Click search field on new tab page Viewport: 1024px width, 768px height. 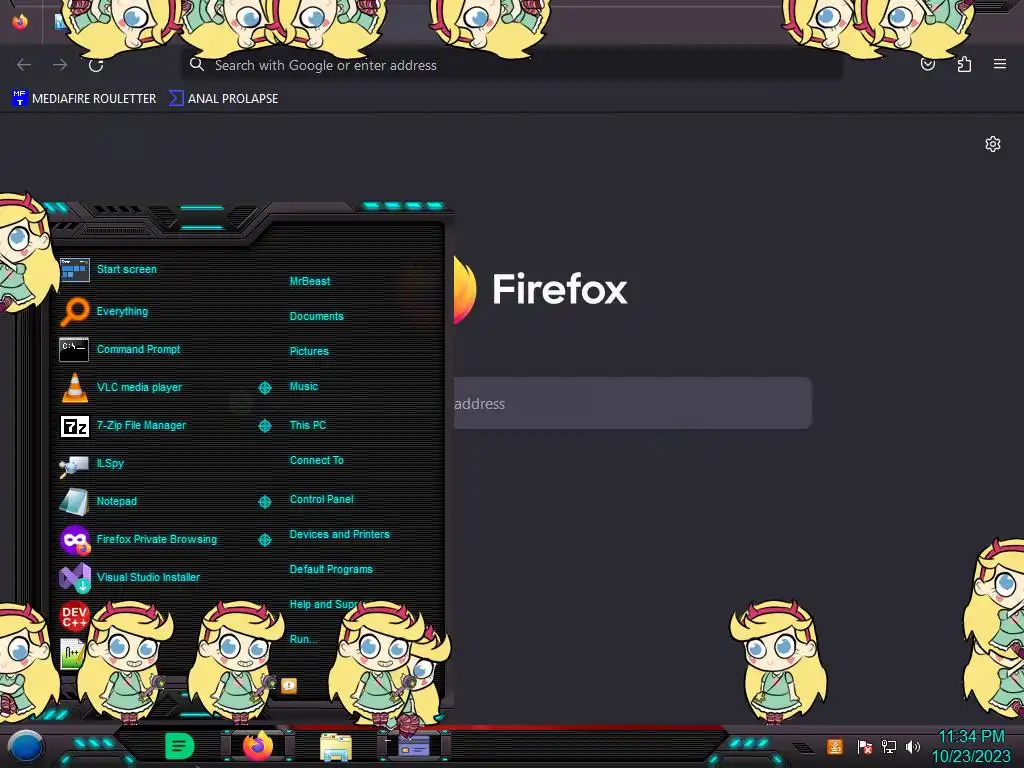coord(632,403)
